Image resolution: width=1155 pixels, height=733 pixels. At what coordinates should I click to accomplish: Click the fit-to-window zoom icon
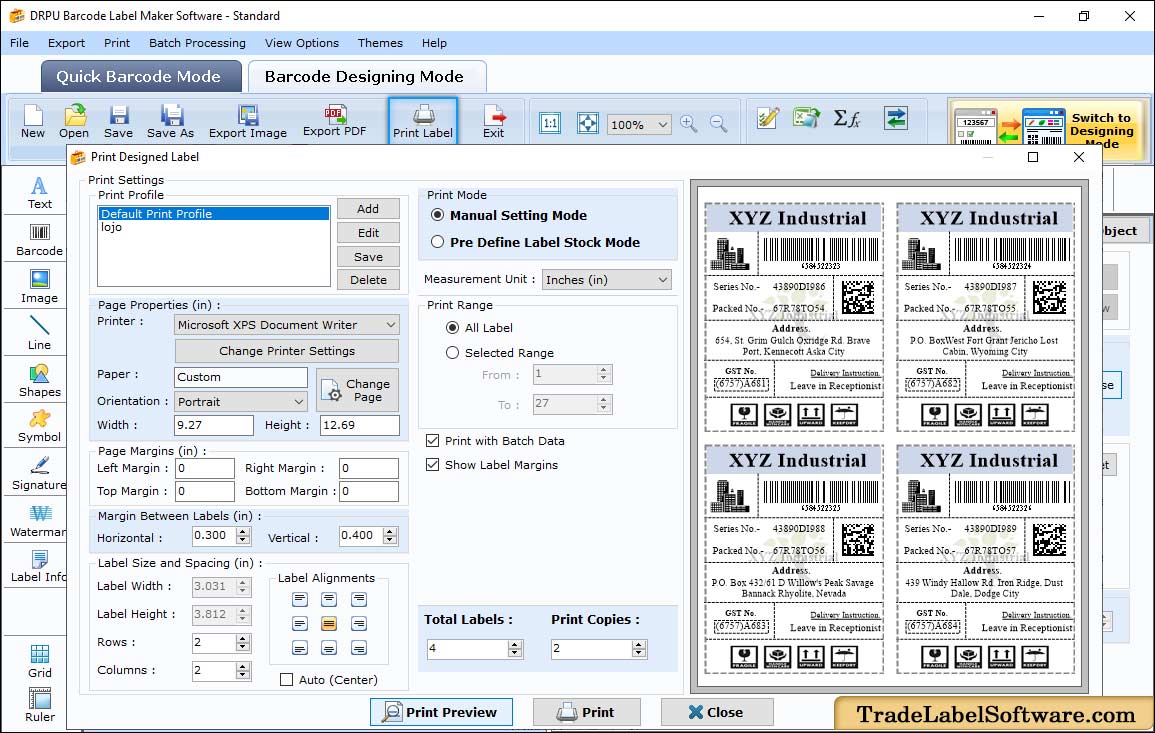[x=588, y=123]
